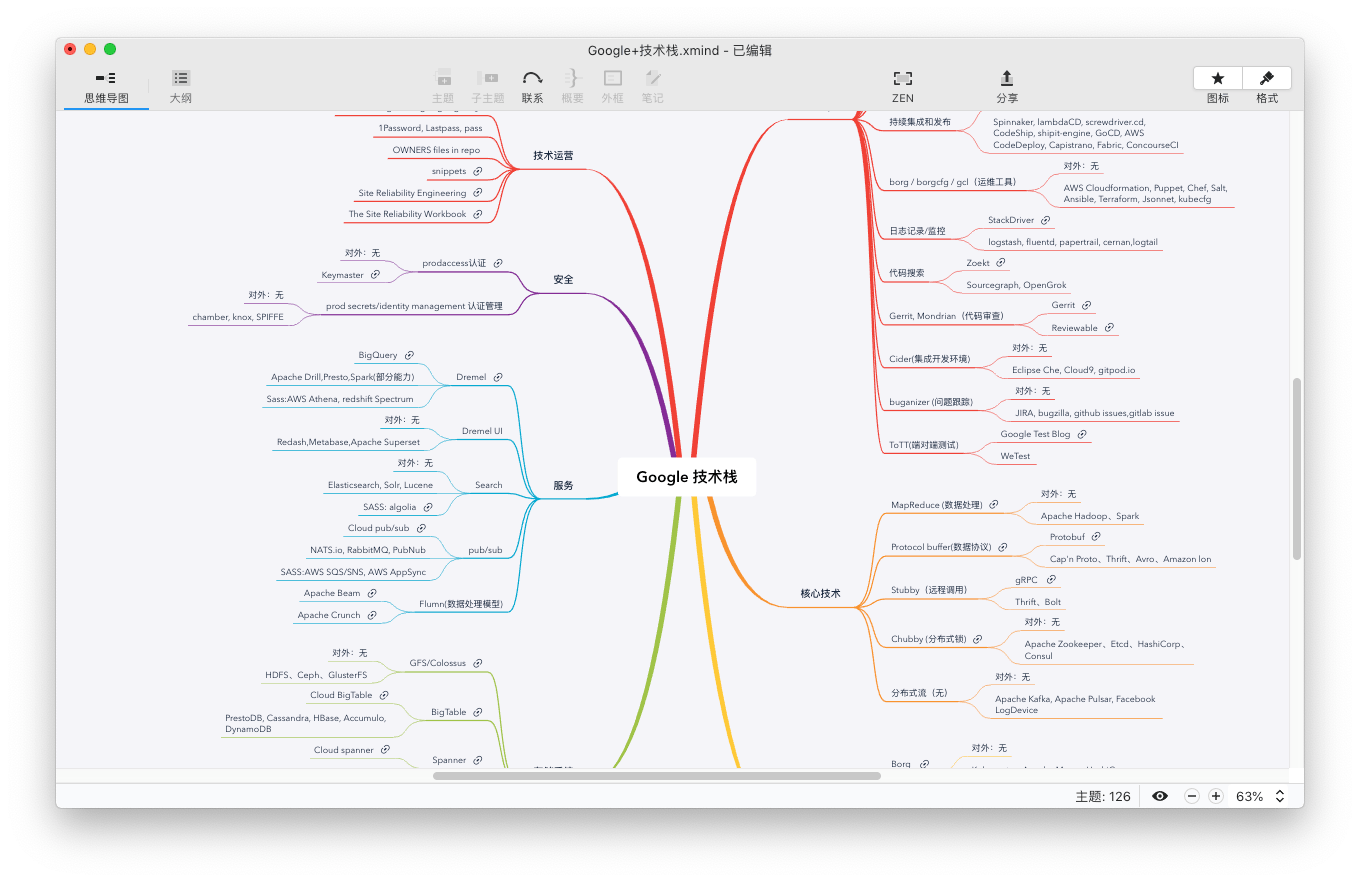This screenshot has width=1360, height=882.
Task: Click the 'Apache Hadoop、Spark' topic
Action: tap(1090, 516)
